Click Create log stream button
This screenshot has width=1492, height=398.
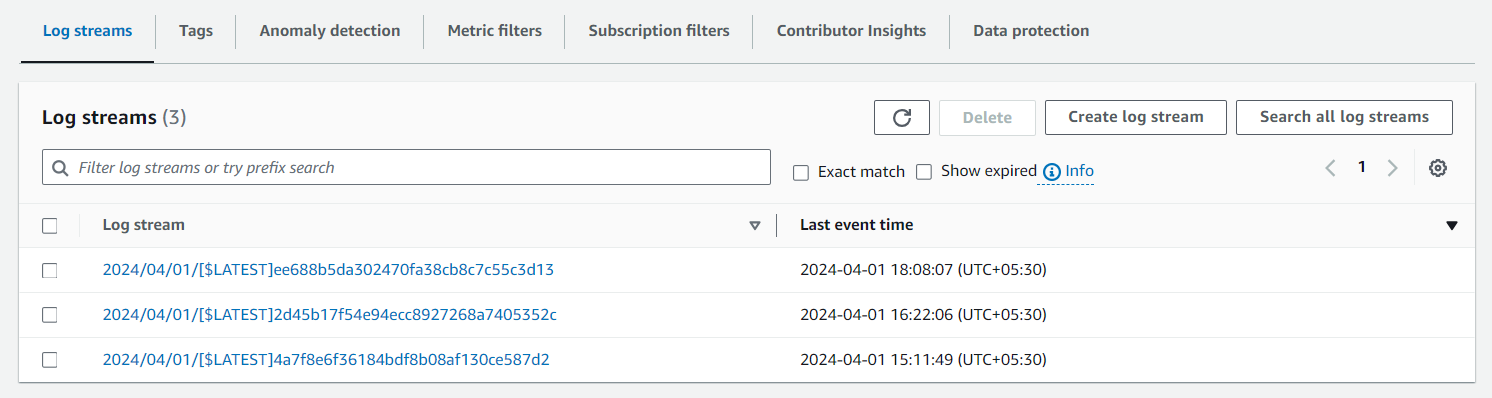pyautogui.click(x=1136, y=117)
